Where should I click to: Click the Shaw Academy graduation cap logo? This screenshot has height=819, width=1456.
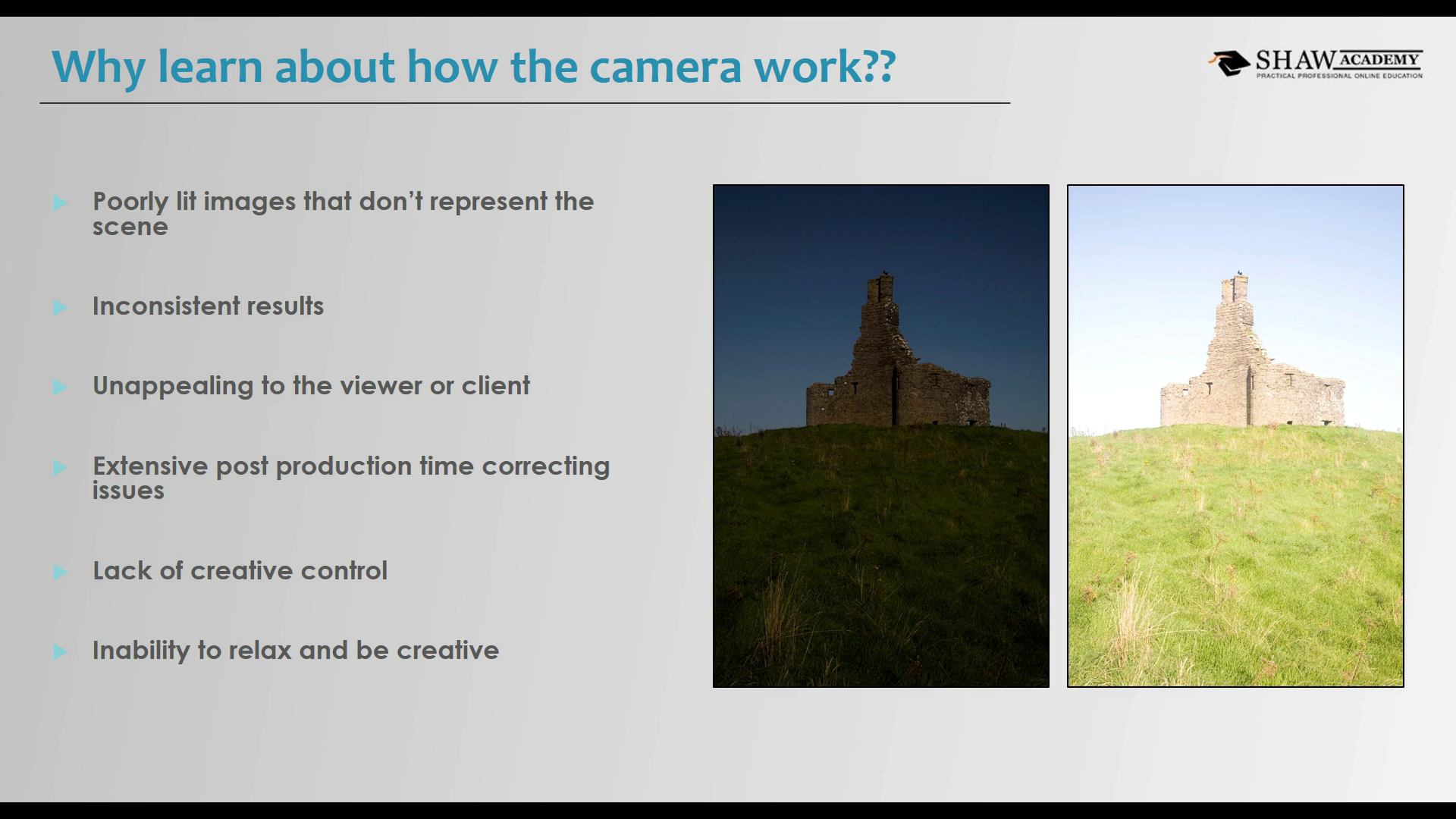pos(1229,63)
